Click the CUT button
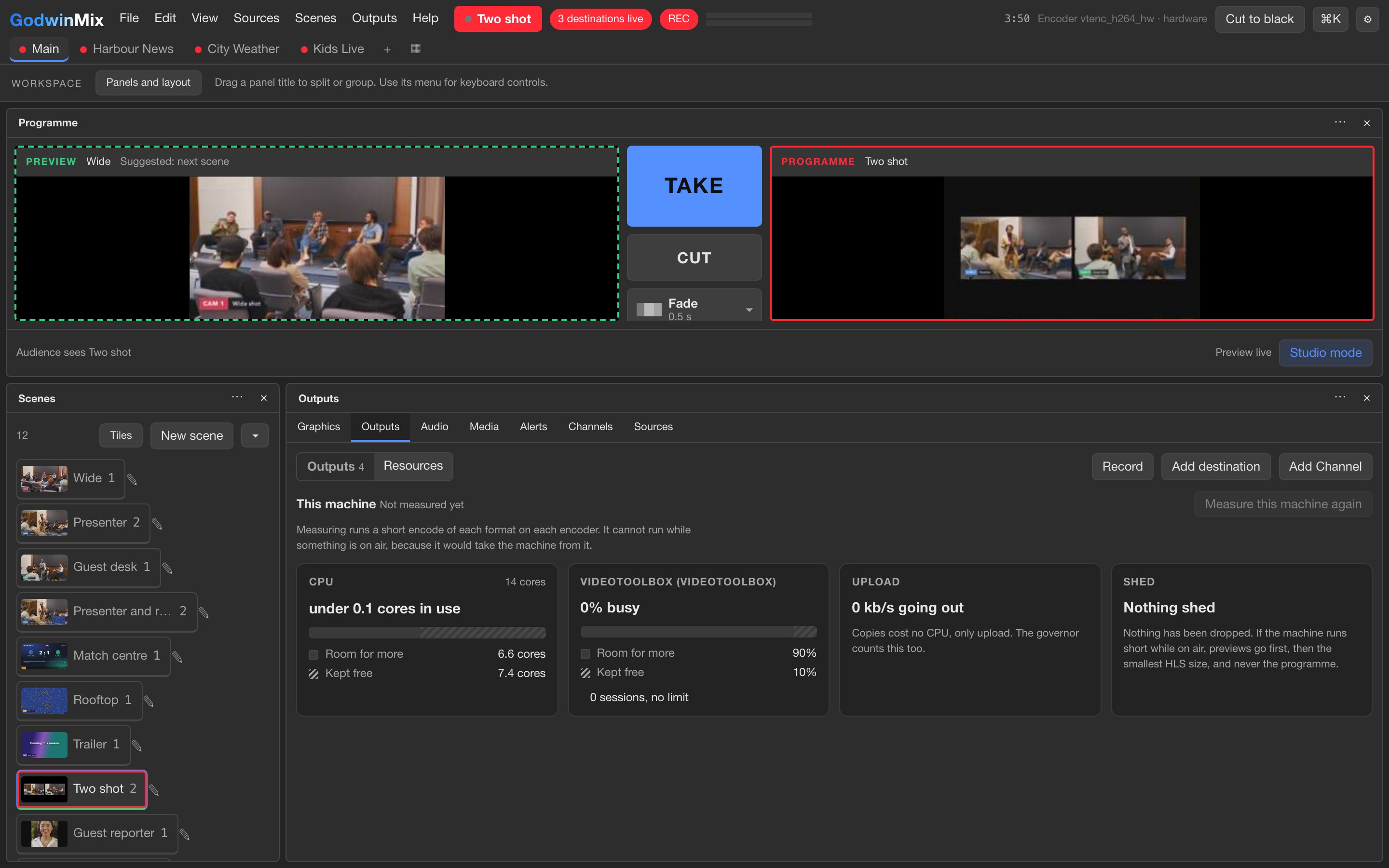This screenshot has height=868, width=1389. [694, 258]
